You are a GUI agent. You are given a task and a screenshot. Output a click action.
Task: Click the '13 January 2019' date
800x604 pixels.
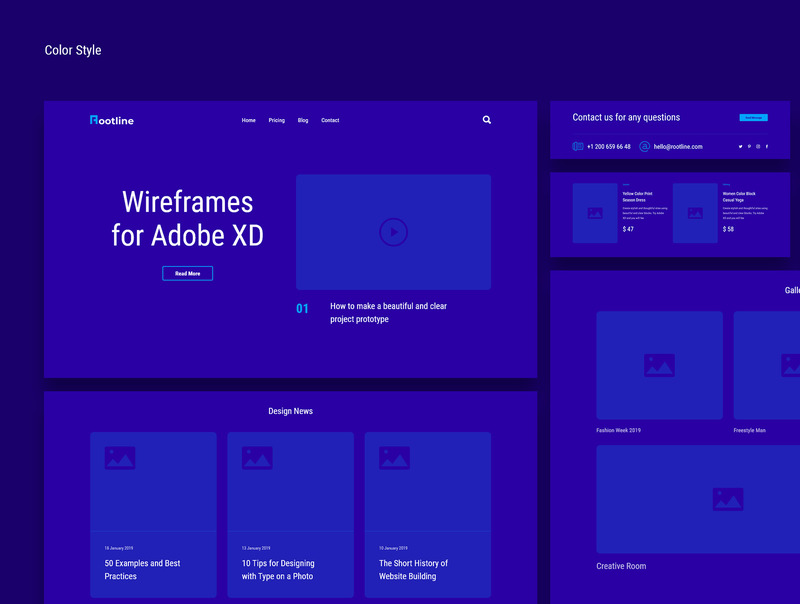tap(256, 548)
